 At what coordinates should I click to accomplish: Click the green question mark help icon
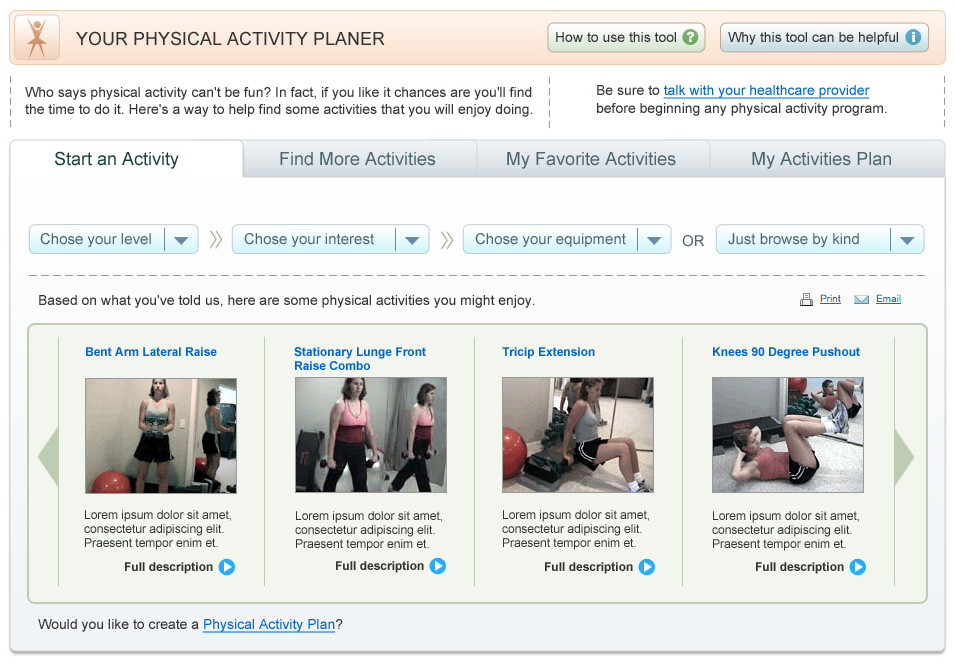point(690,38)
